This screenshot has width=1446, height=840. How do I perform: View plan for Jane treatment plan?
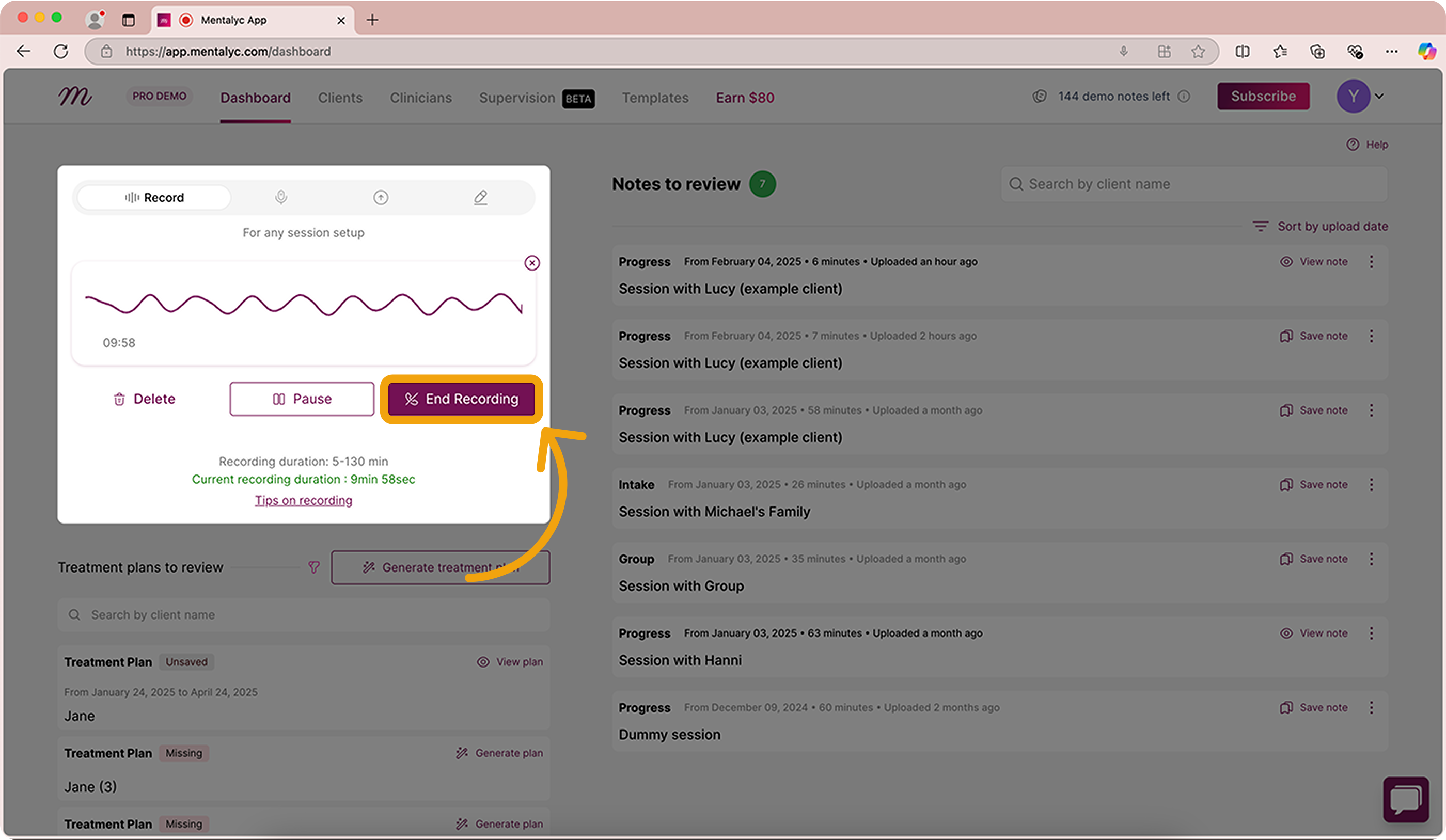pyautogui.click(x=510, y=662)
